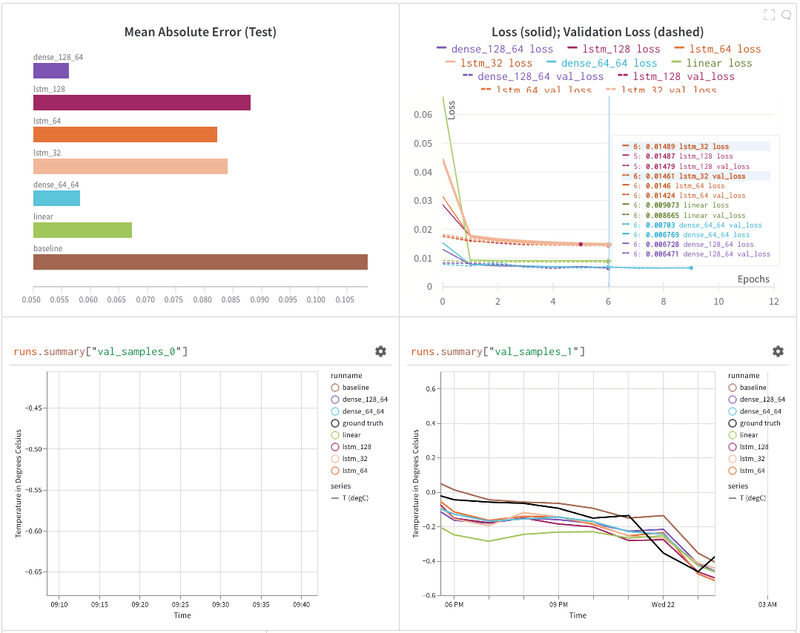
Task: Click lstm_128 loss legend entry
Action: pyautogui.click(x=614, y=49)
